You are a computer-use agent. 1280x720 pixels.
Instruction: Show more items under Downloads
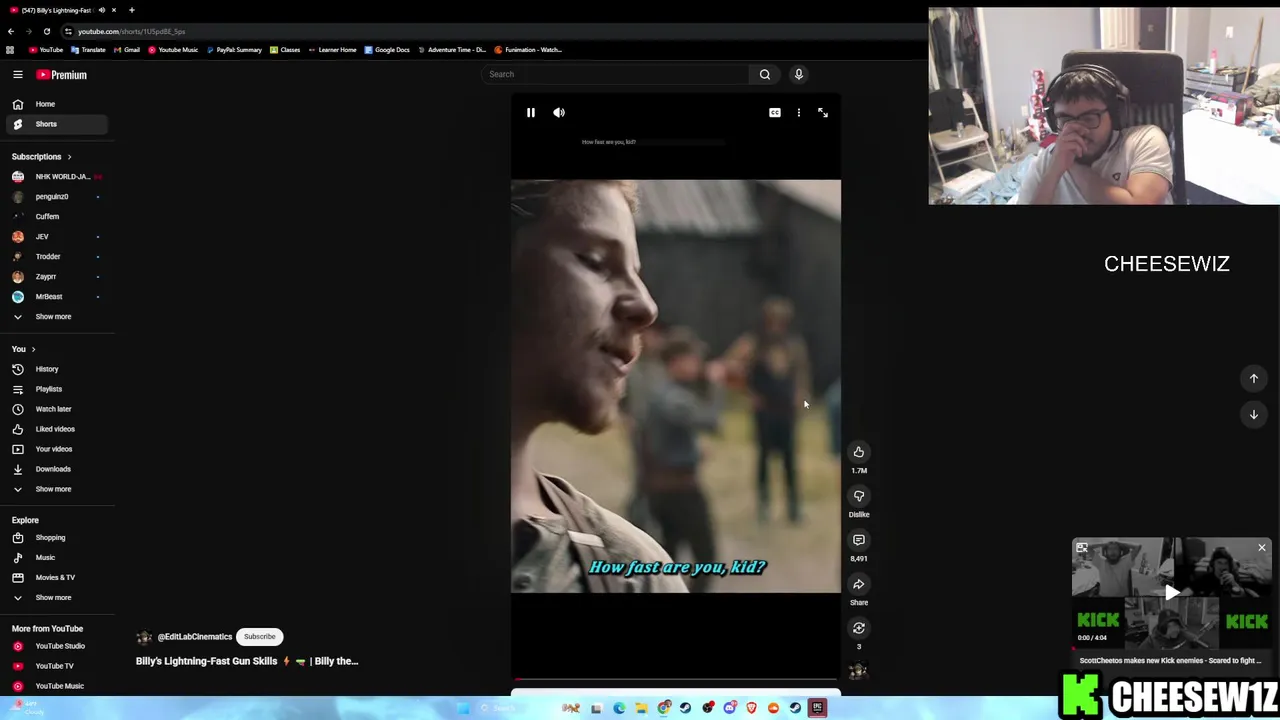[57, 489]
